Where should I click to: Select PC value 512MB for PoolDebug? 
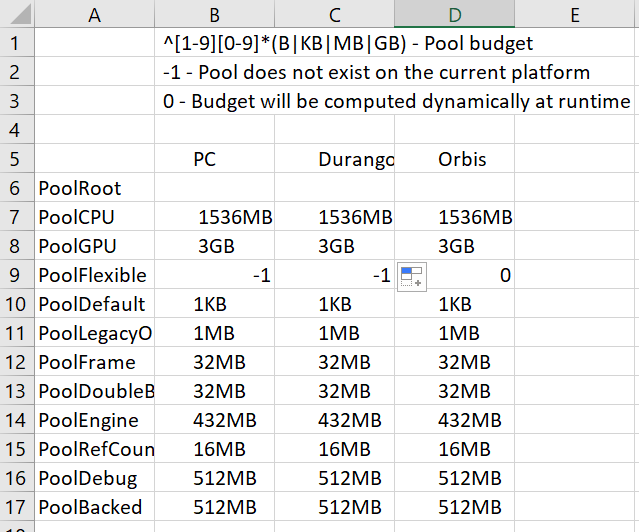(214, 477)
